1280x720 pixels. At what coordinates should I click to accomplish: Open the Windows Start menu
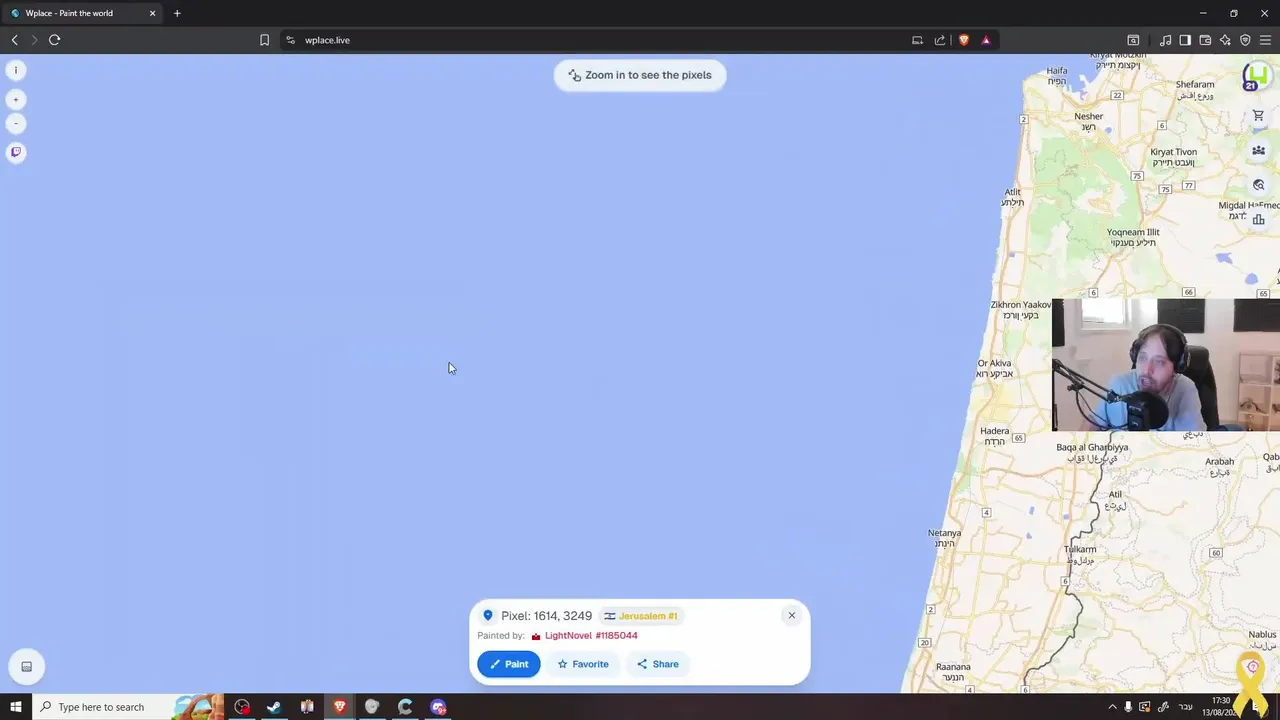pos(15,707)
